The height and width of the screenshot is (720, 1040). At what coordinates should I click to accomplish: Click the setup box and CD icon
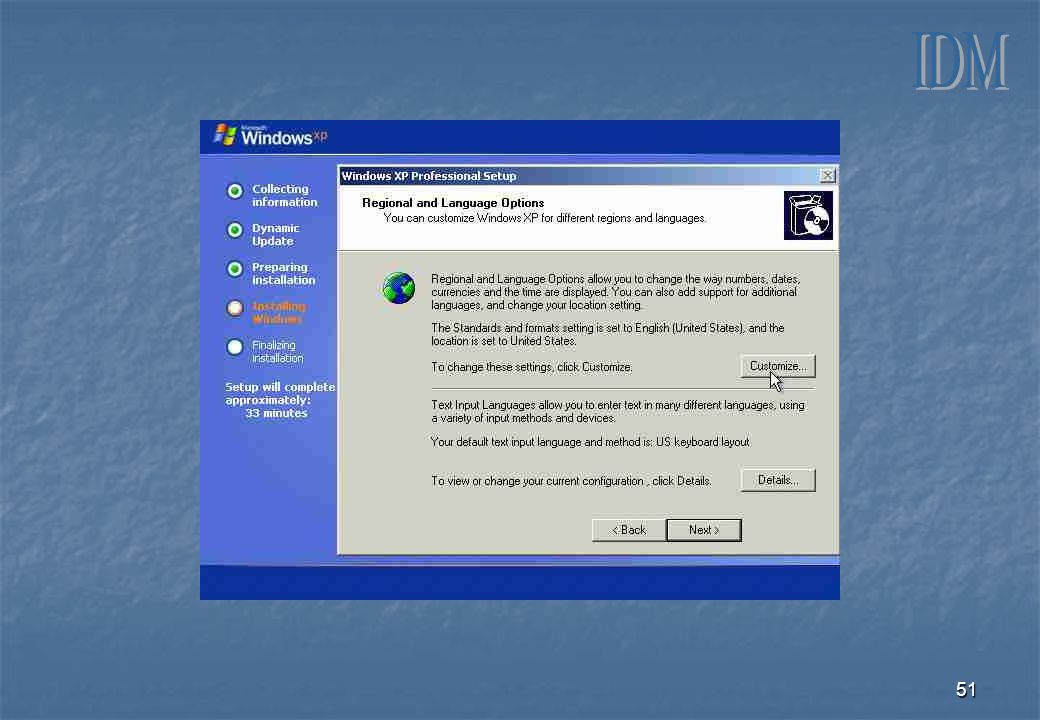(x=808, y=215)
